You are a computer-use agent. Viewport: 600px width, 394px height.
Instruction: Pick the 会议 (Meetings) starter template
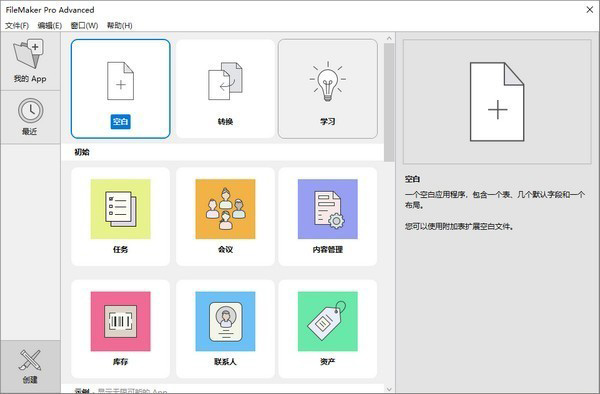(x=225, y=217)
